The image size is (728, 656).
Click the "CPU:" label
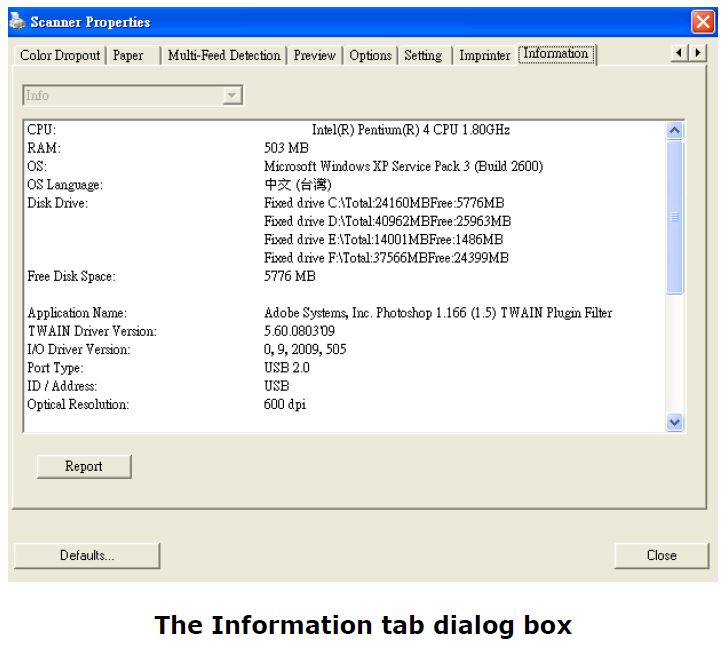click(x=41, y=130)
